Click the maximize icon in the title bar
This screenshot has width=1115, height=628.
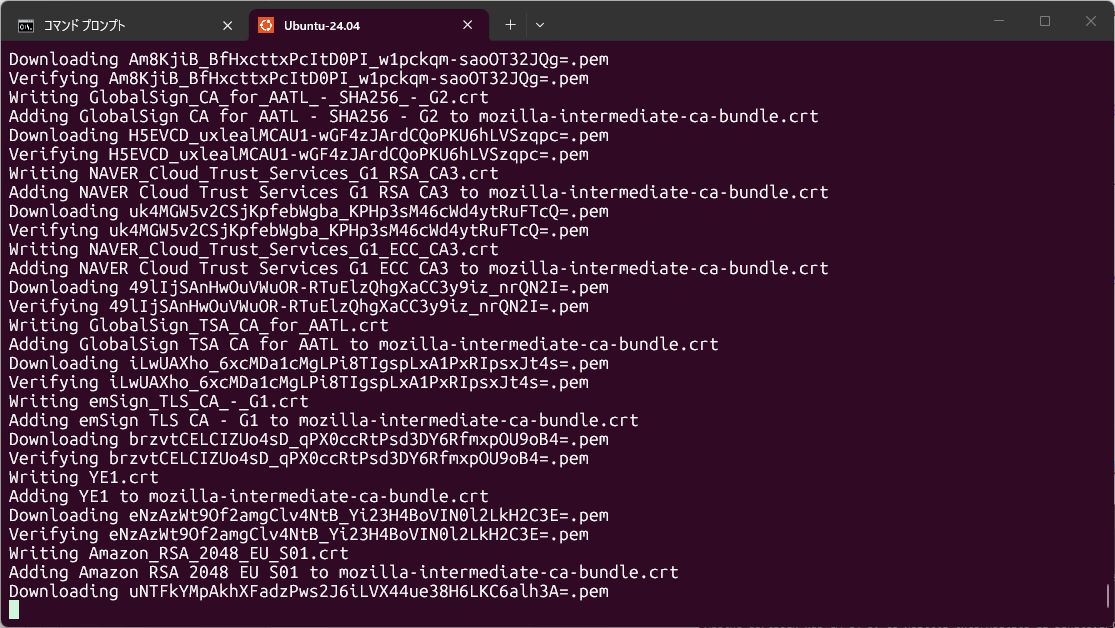point(1043,20)
